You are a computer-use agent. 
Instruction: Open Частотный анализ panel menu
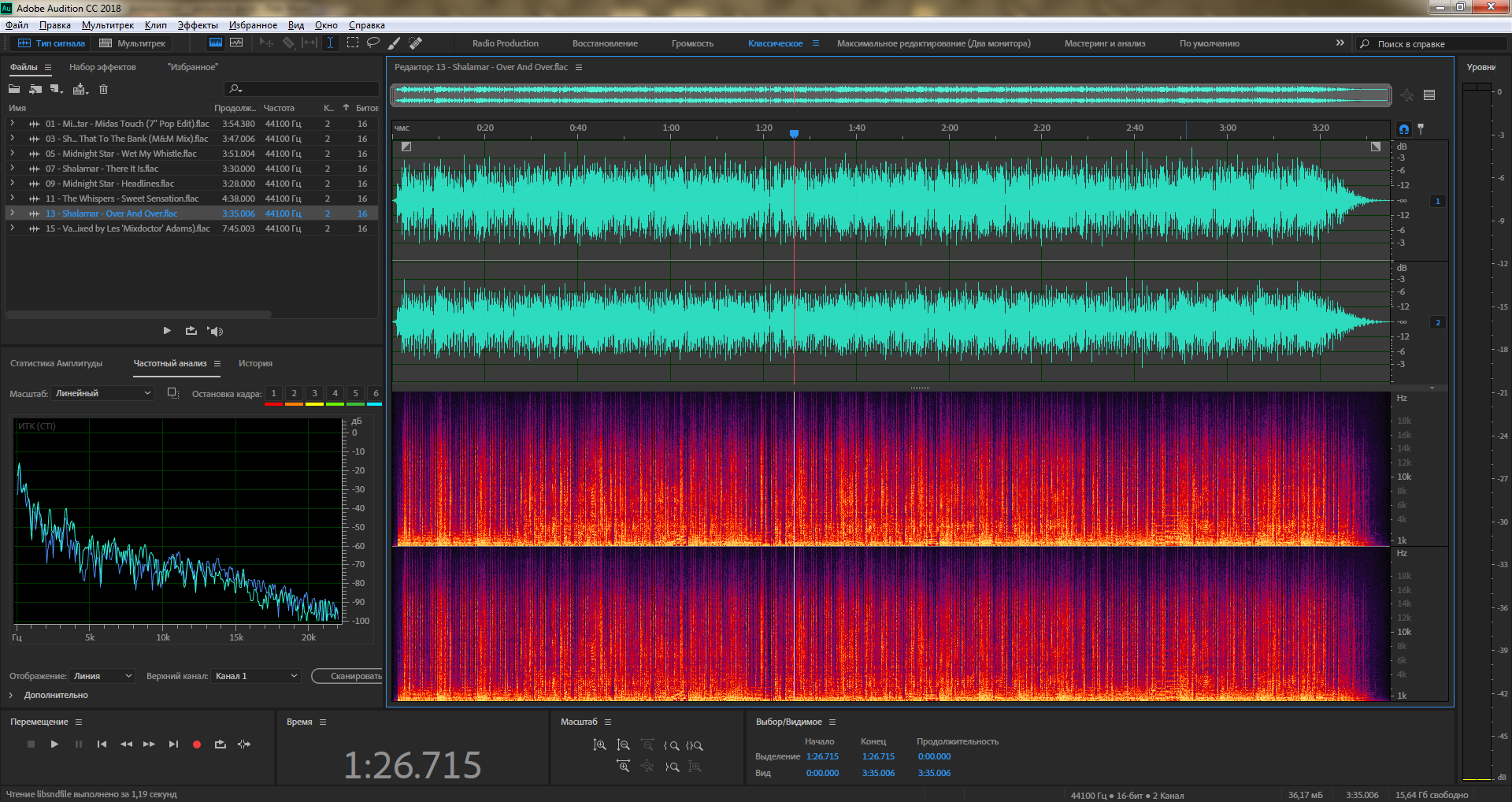(x=217, y=363)
